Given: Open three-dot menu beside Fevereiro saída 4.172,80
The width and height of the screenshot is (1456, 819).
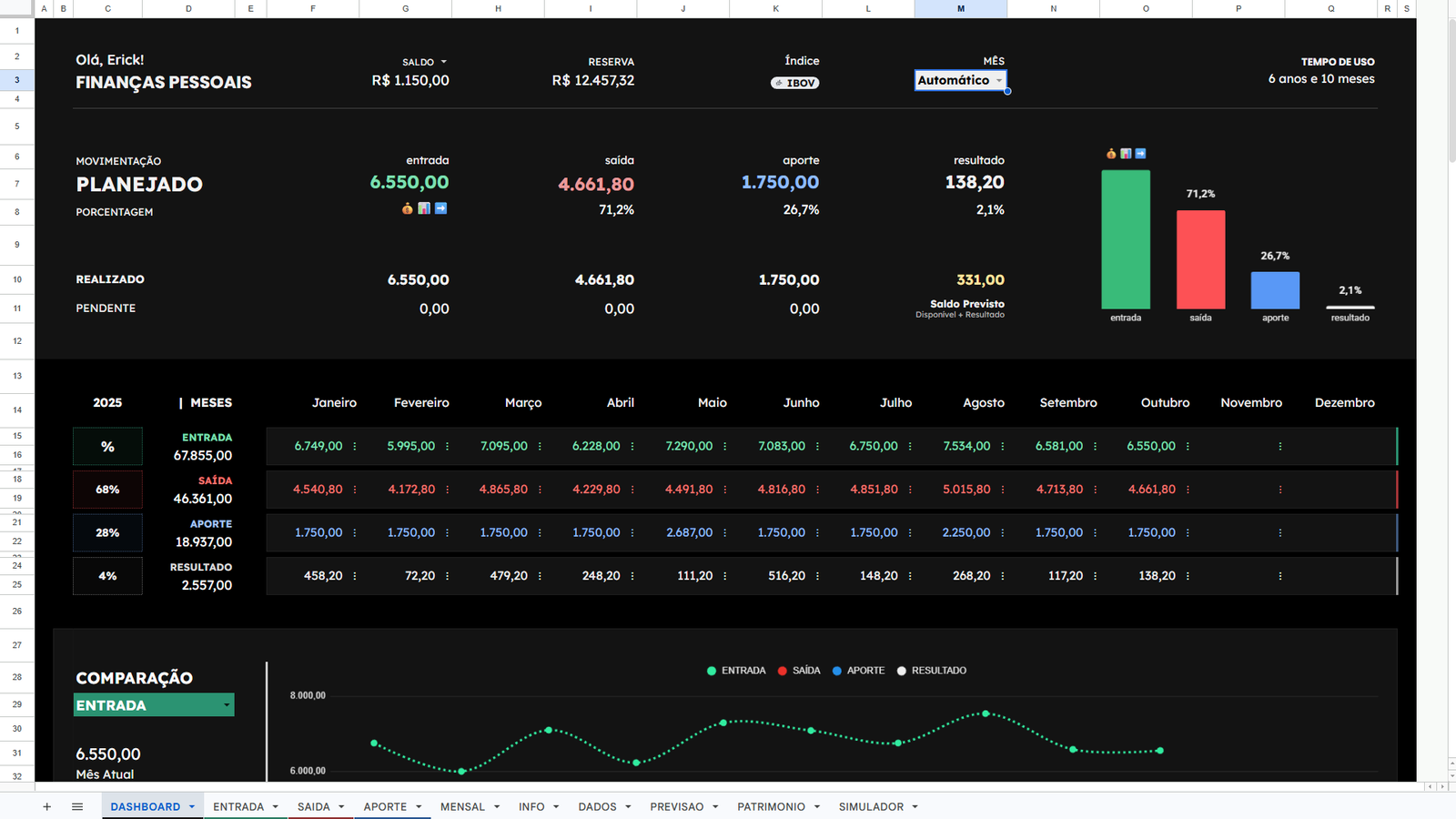Looking at the screenshot, I should (x=447, y=490).
